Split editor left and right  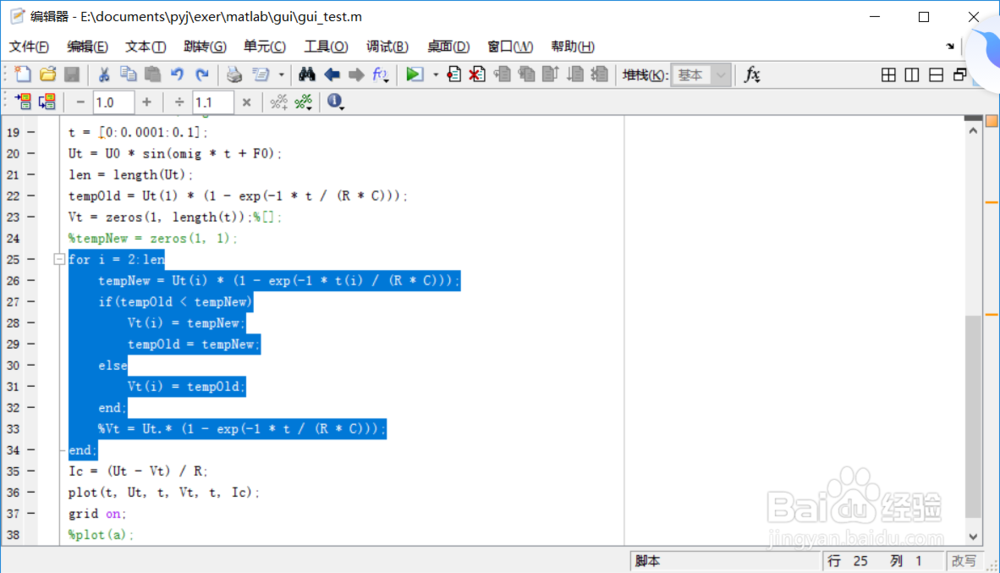[912, 75]
